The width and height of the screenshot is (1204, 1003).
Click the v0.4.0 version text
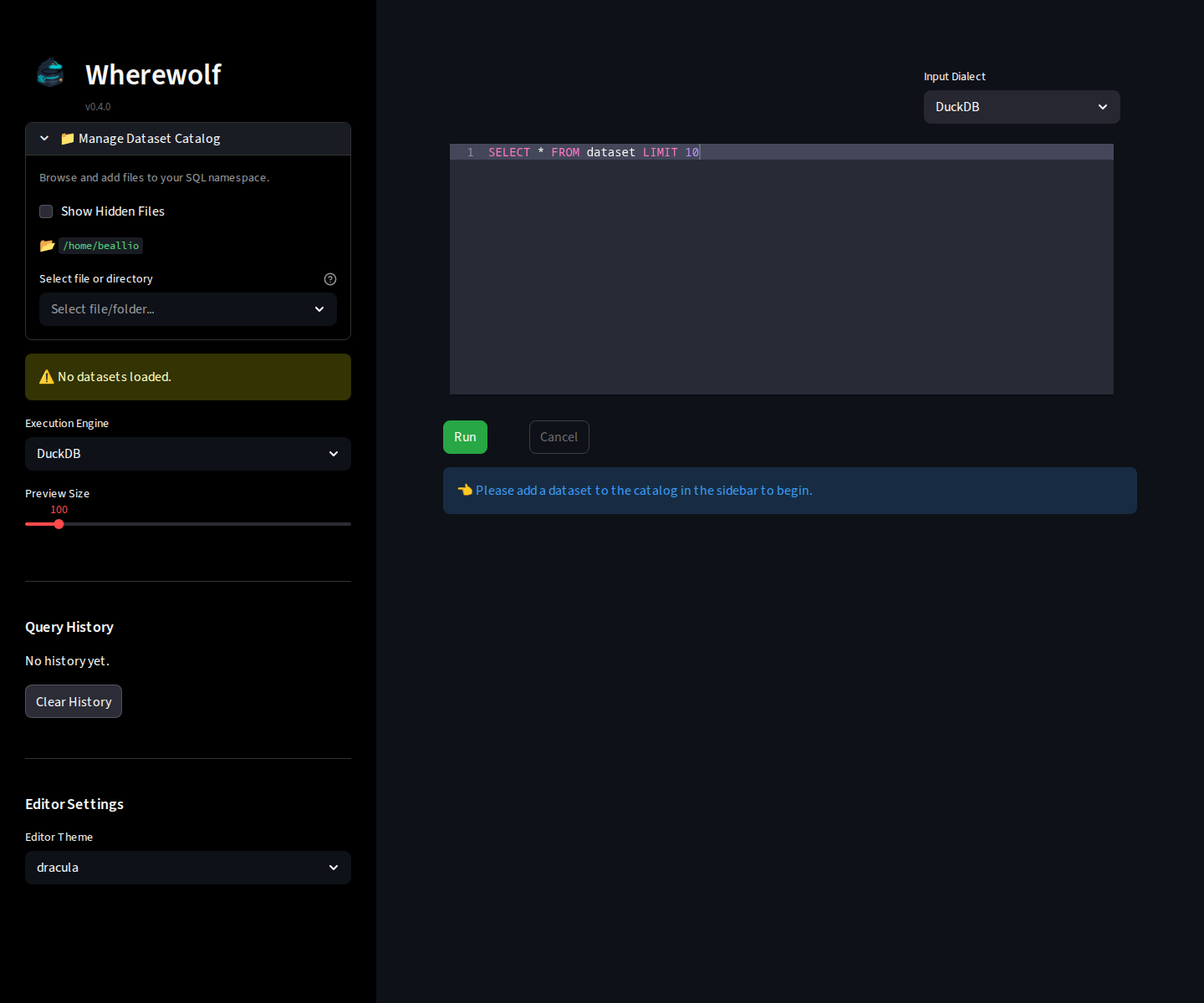point(98,107)
